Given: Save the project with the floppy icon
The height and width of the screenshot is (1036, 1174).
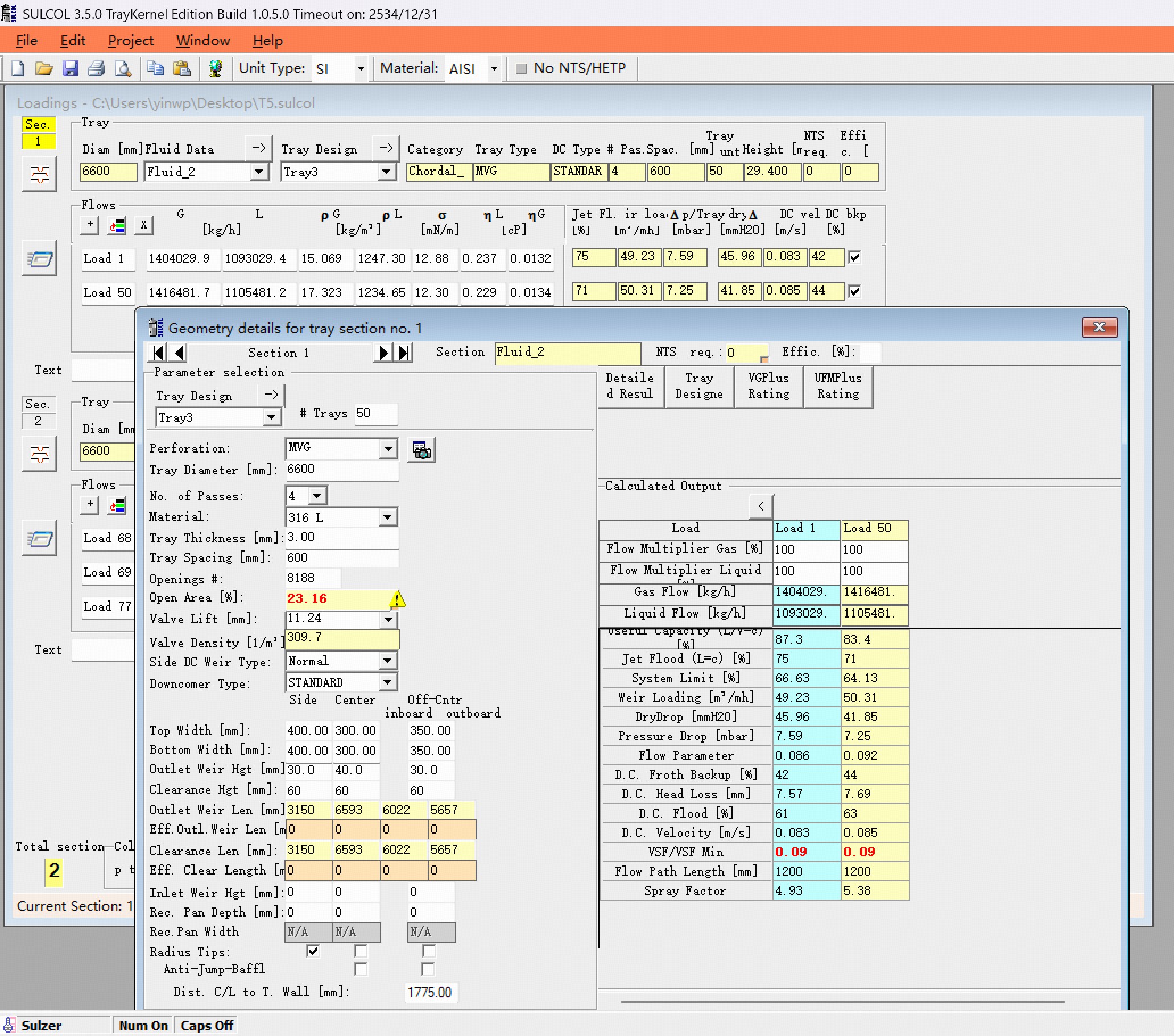Looking at the screenshot, I should [70, 69].
